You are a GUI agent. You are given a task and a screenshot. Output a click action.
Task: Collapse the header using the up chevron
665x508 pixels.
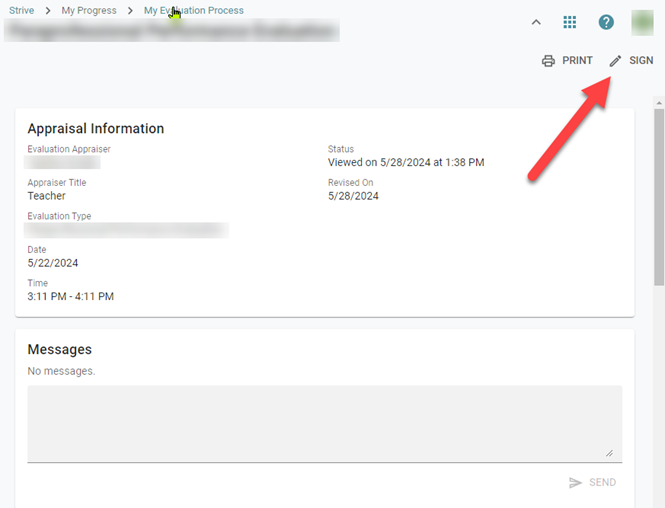(536, 22)
